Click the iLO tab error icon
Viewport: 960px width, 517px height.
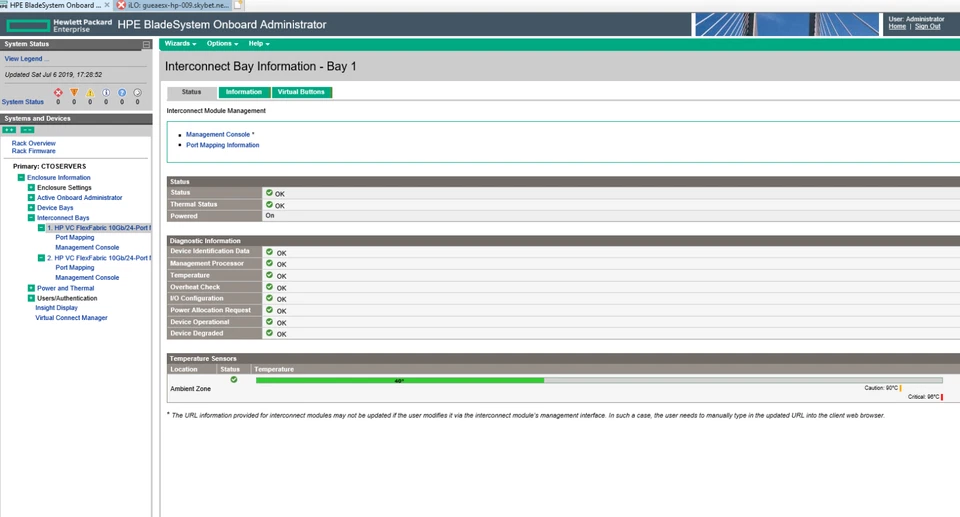(121, 5)
